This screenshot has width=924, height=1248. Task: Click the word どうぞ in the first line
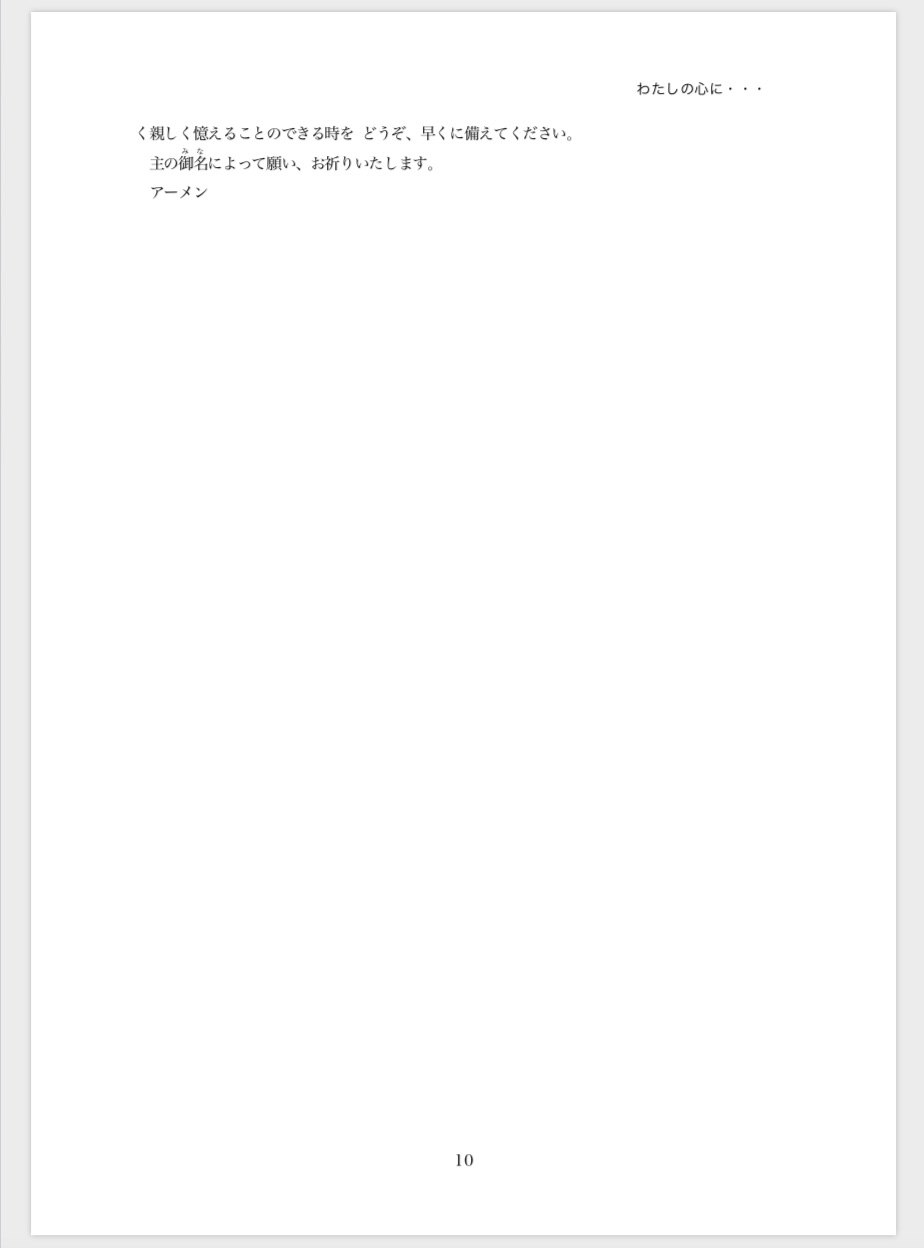[x=384, y=134]
